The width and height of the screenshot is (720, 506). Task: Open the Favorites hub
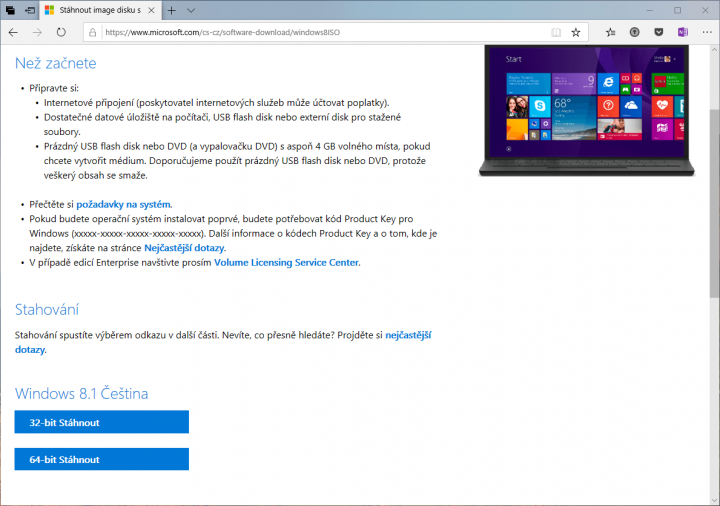click(x=610, y=32)
